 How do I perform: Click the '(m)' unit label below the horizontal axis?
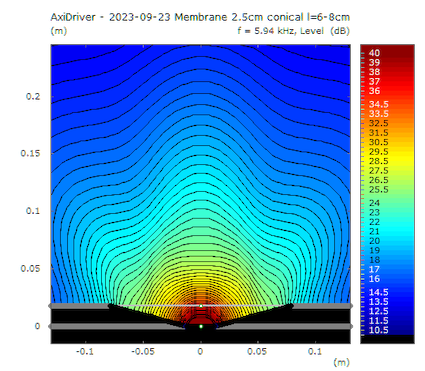(x=341, y=362)
